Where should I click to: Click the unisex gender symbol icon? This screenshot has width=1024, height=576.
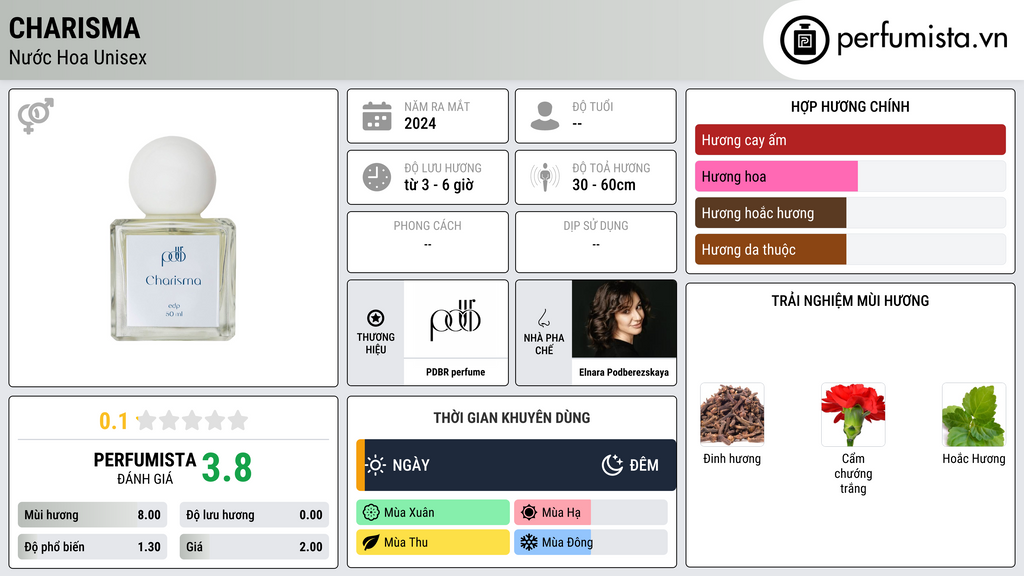[36, 116]
